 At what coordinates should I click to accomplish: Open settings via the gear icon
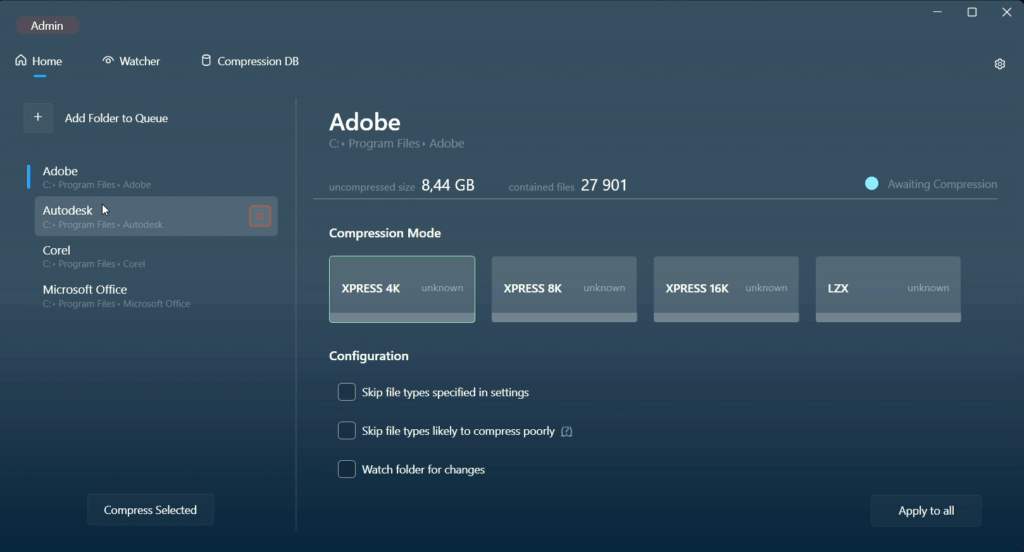[999, 64]
